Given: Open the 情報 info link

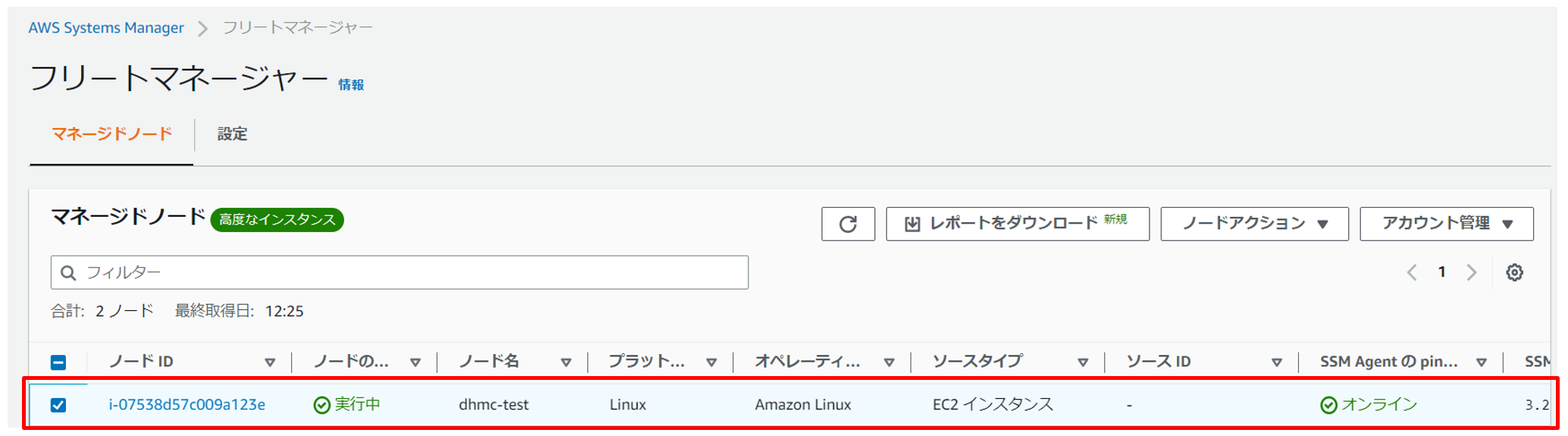Looking at the screenshot, I should click(351, 85).
